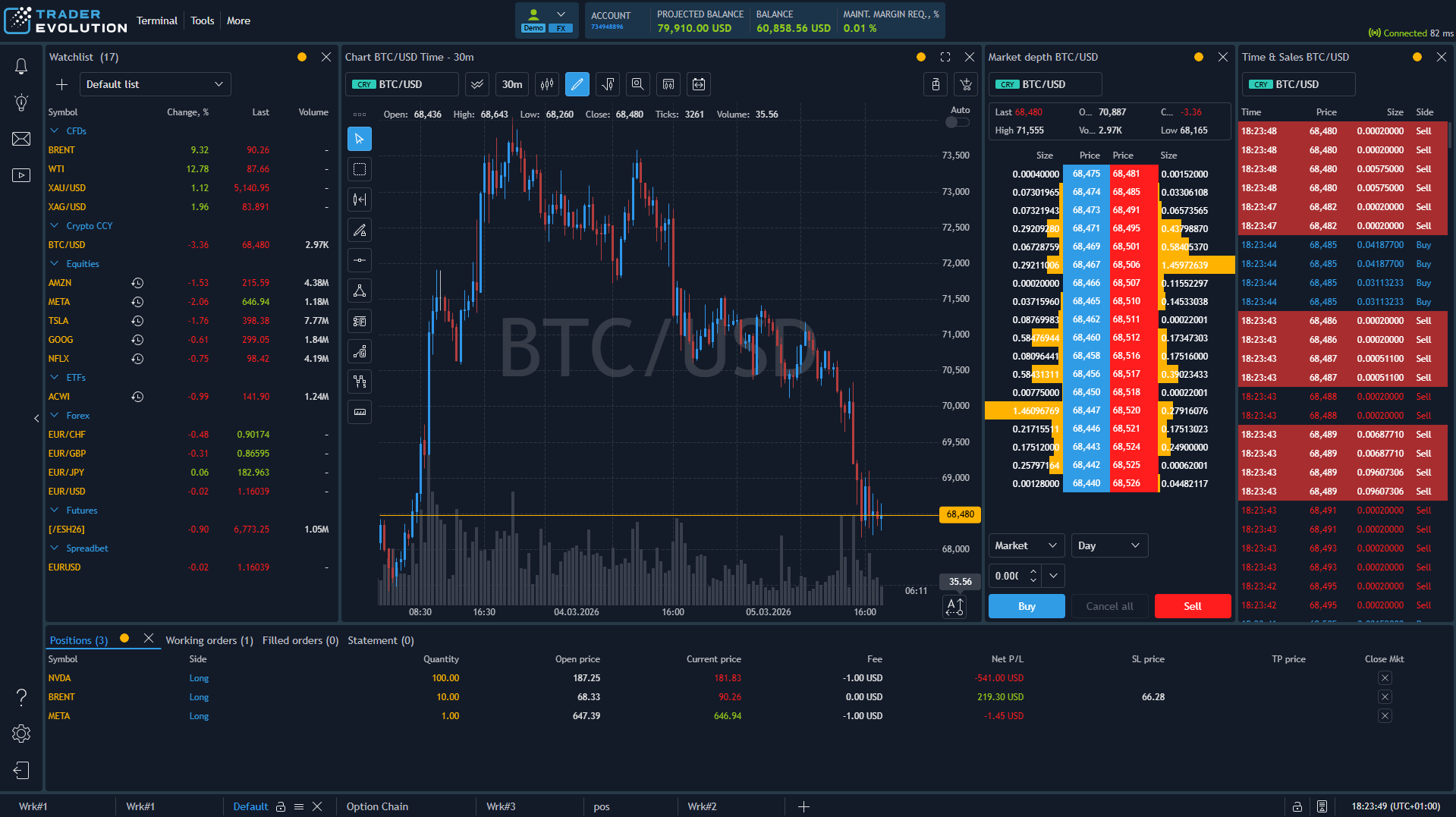Open notifications via the bell icon in left sidebar
The image size is (1456, 817).
[21, 66]
